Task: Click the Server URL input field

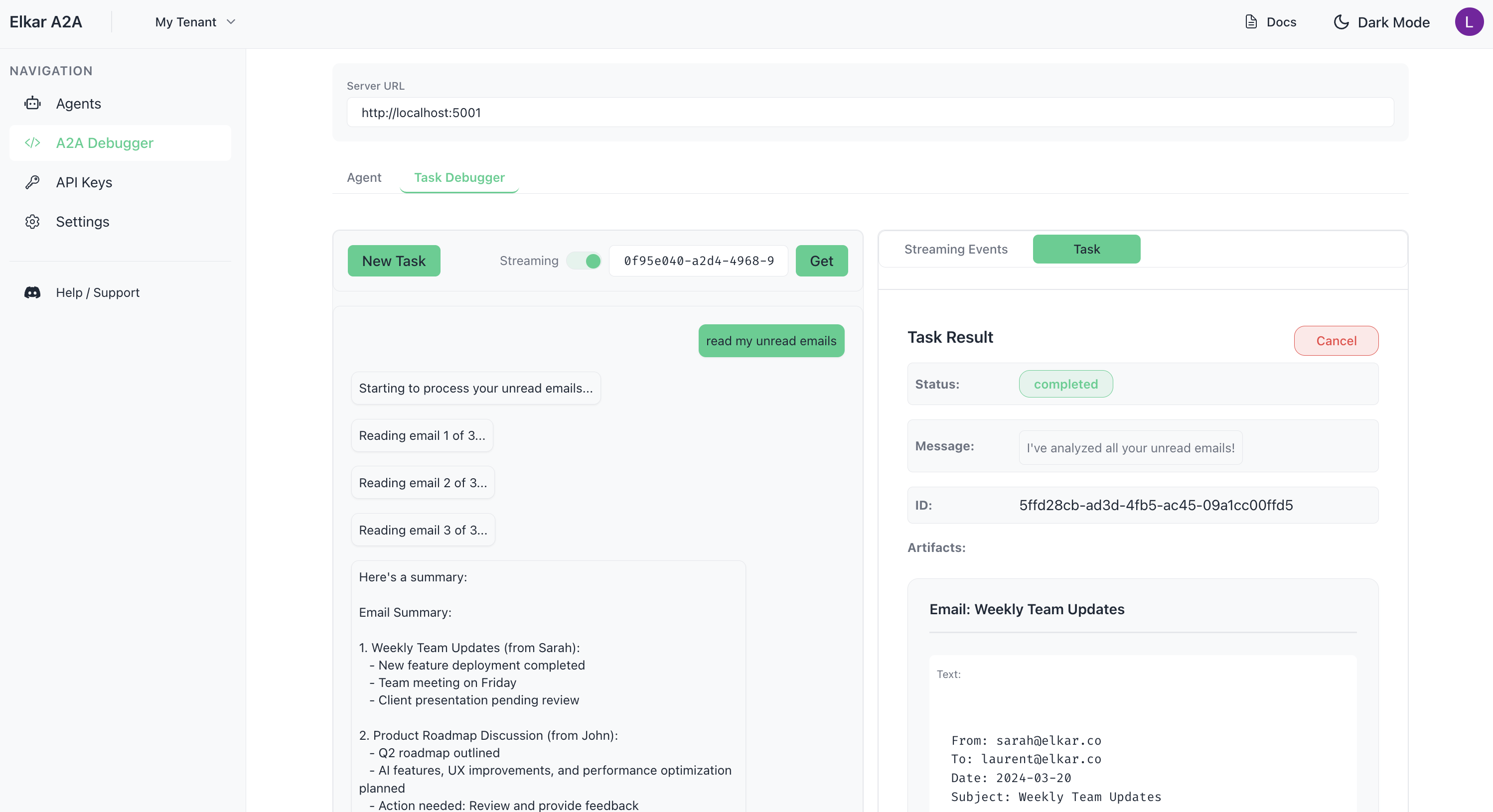Action: pos(870,113)
